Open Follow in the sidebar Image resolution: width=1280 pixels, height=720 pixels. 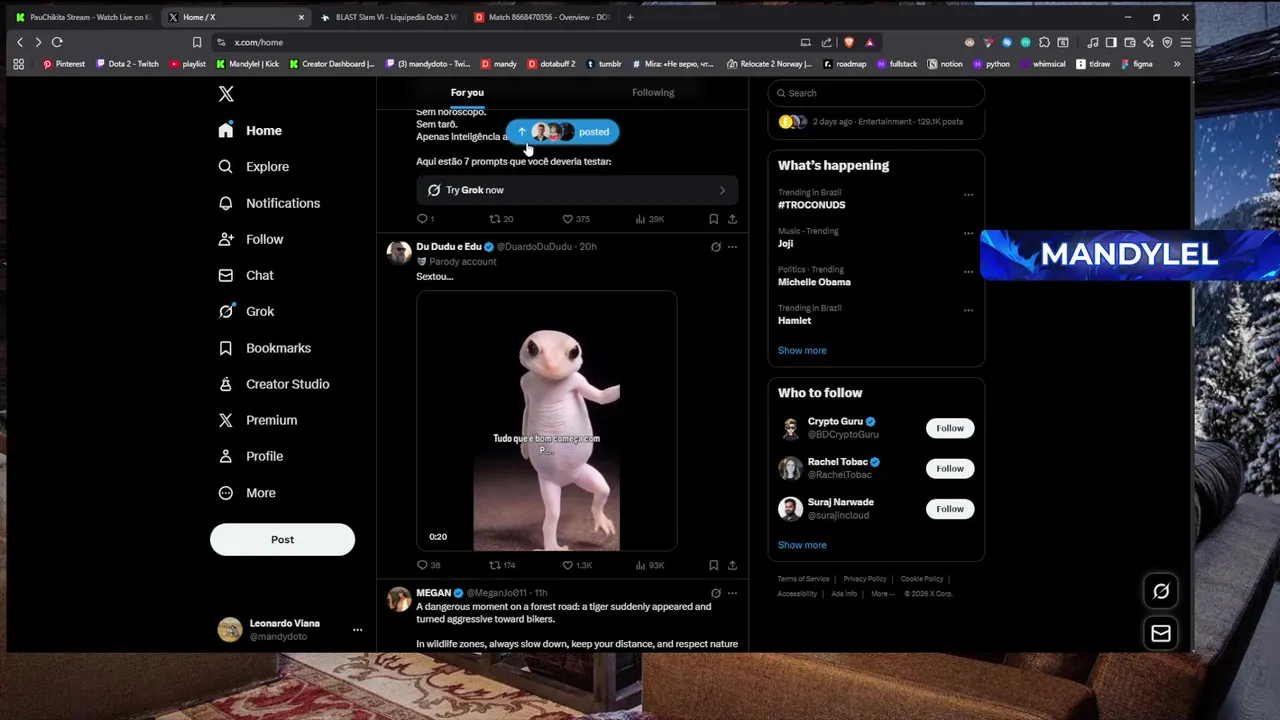coord(251,239)
